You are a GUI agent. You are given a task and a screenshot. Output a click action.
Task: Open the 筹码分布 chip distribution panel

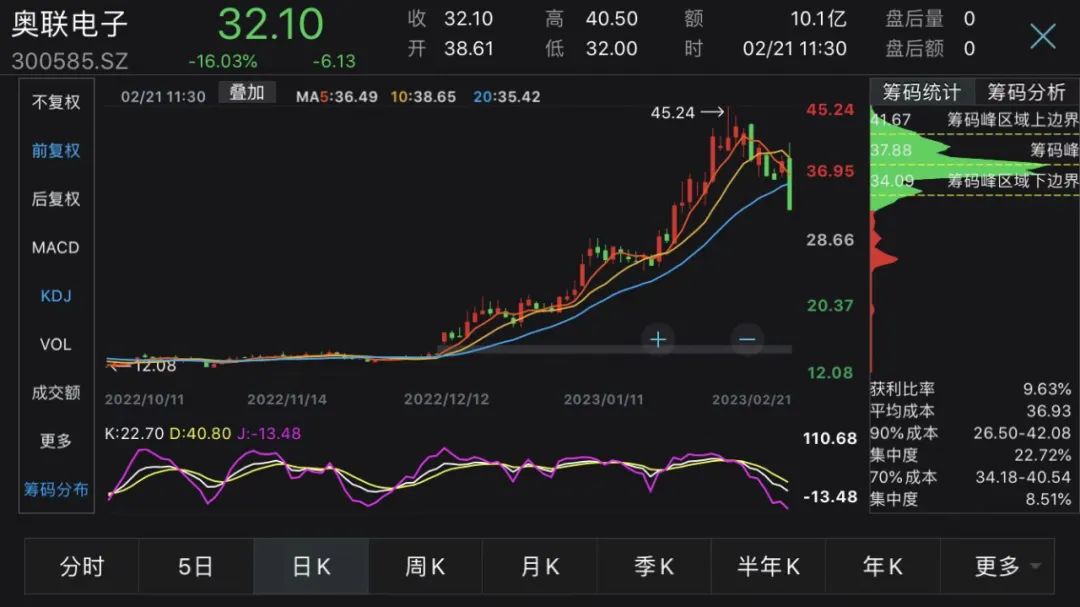54,491
